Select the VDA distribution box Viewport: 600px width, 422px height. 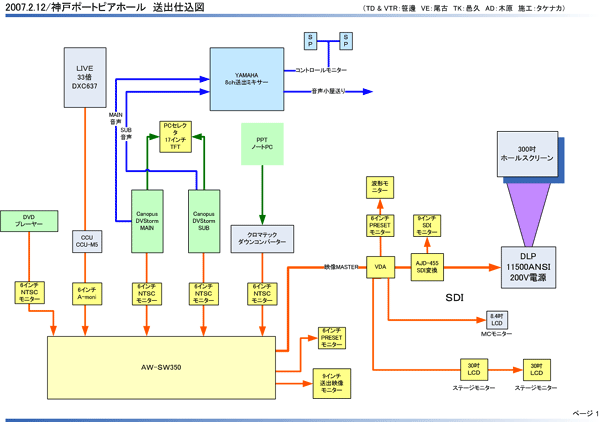coord(379,267)
